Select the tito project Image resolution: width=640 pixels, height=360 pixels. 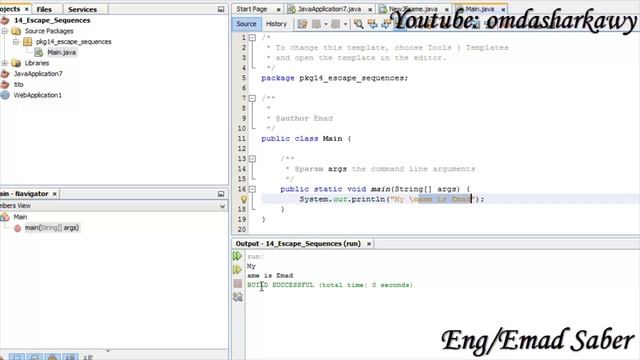[x=18, y=84]
